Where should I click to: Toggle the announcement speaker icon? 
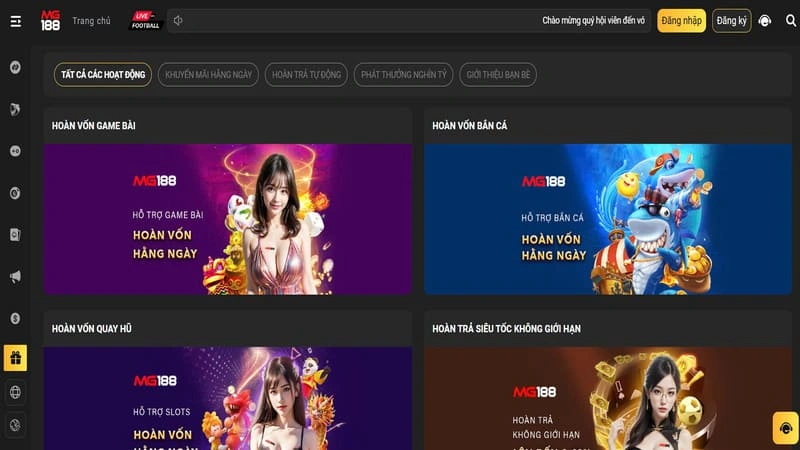(178, 21)
